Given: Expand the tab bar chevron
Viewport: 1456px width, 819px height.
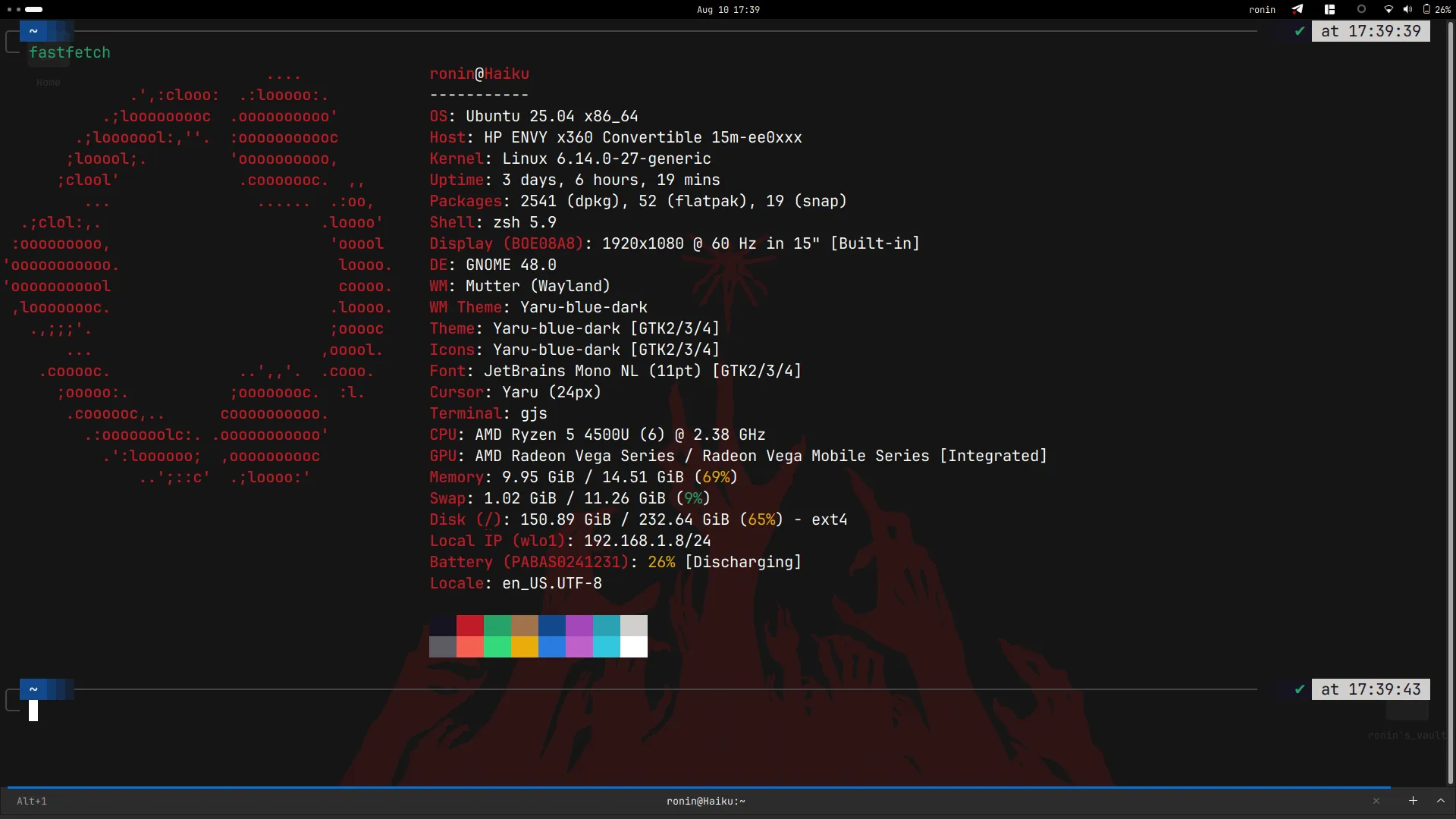Looking at the screenshot, I should 1441,801.
